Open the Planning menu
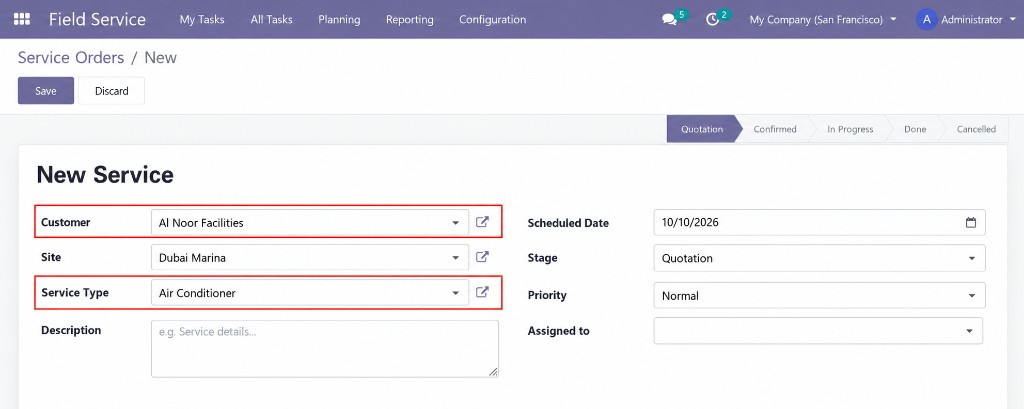The height and width of the screenshot is (409, 1024). (339, 20)
